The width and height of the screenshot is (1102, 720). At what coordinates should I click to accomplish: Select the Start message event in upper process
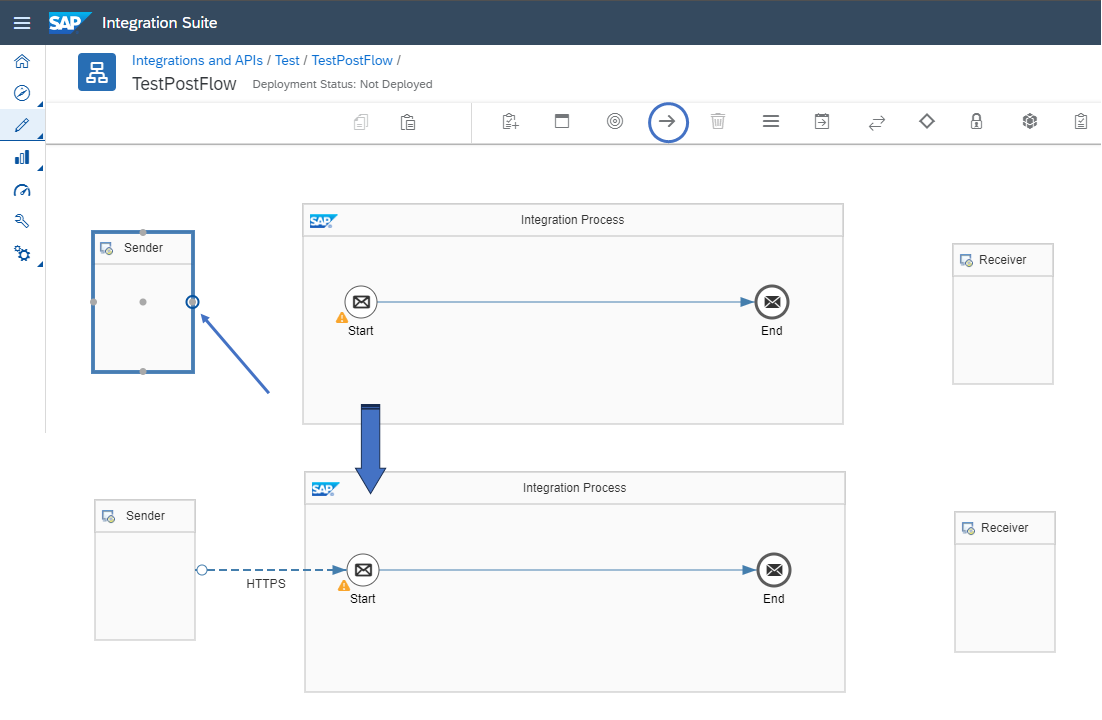361,301
